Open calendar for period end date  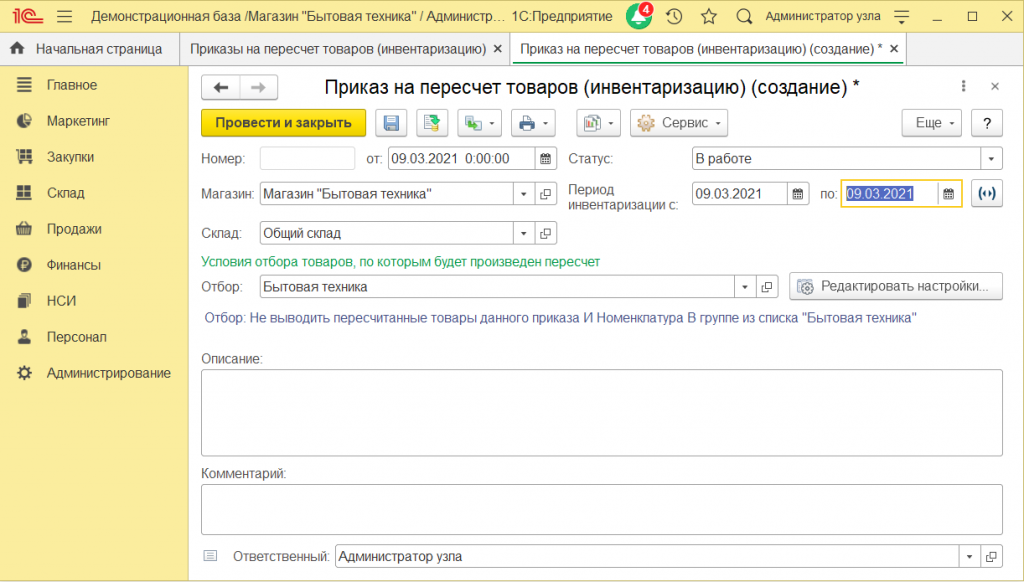click(x=949, y=194)
